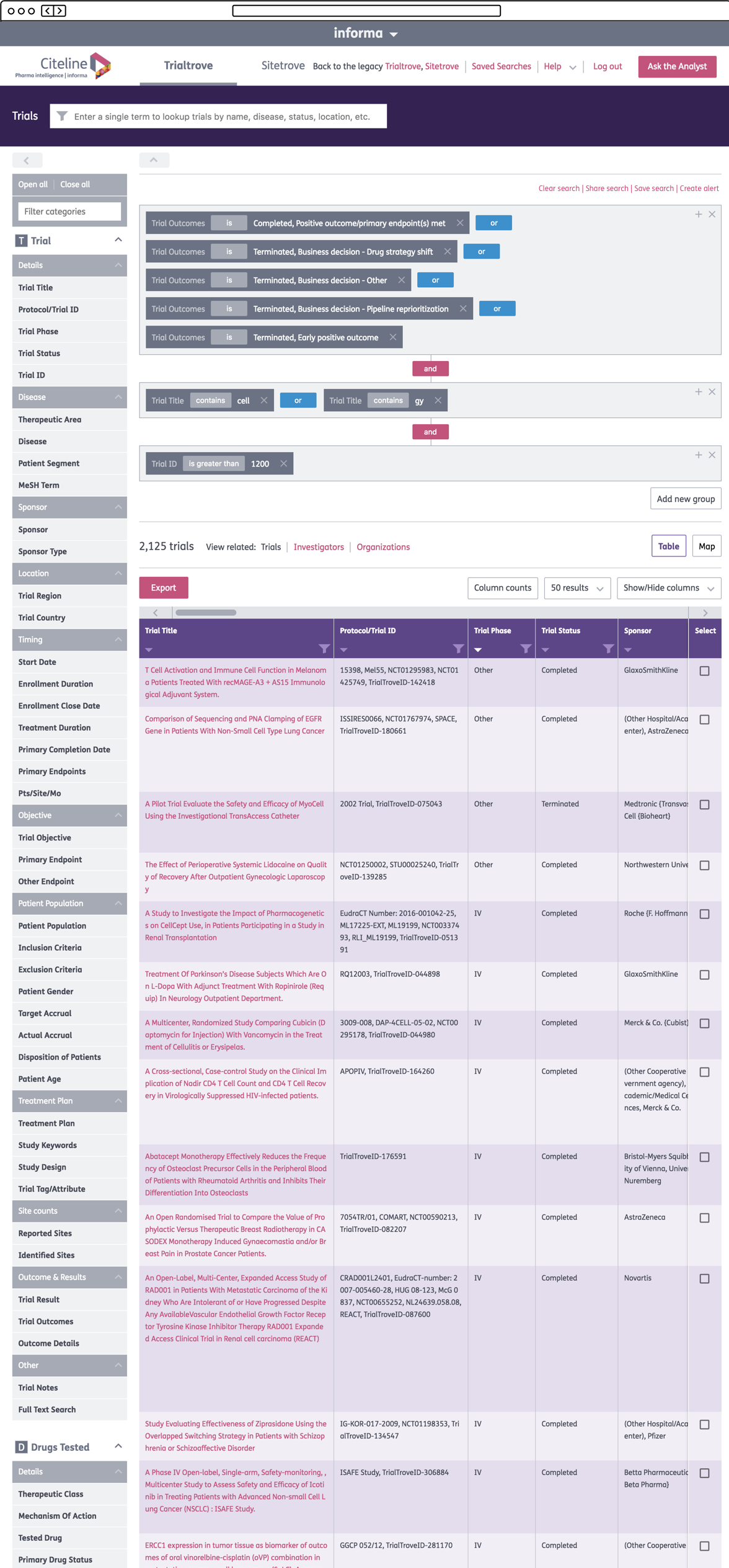The height and width of the screenshot is (1568, 729).
Task: Click the Citeline logo
Action: tap(63, 66)
